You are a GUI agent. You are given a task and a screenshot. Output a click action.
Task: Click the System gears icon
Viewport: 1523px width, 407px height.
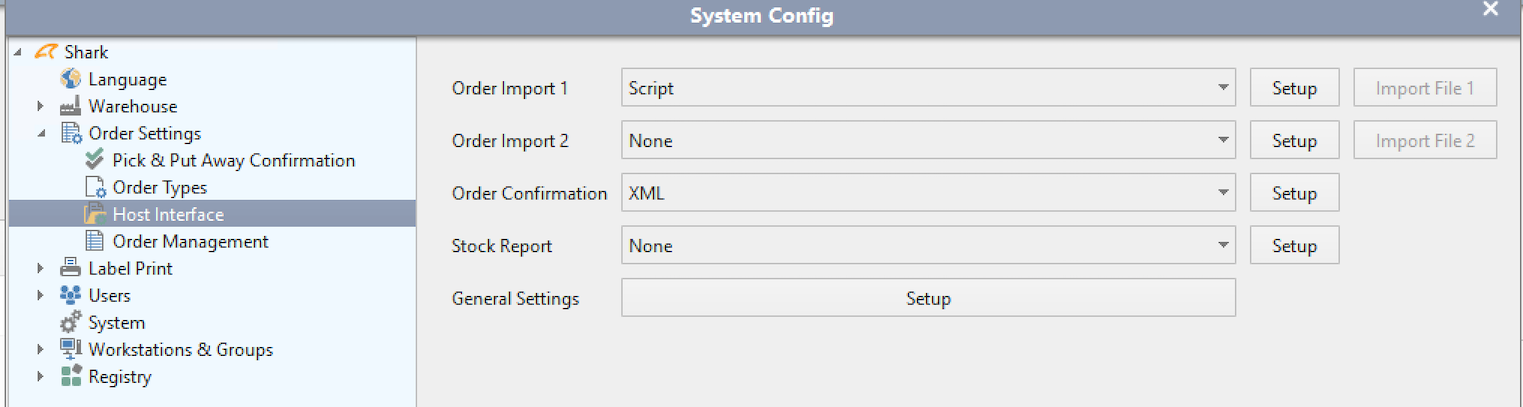coord(70,322)
